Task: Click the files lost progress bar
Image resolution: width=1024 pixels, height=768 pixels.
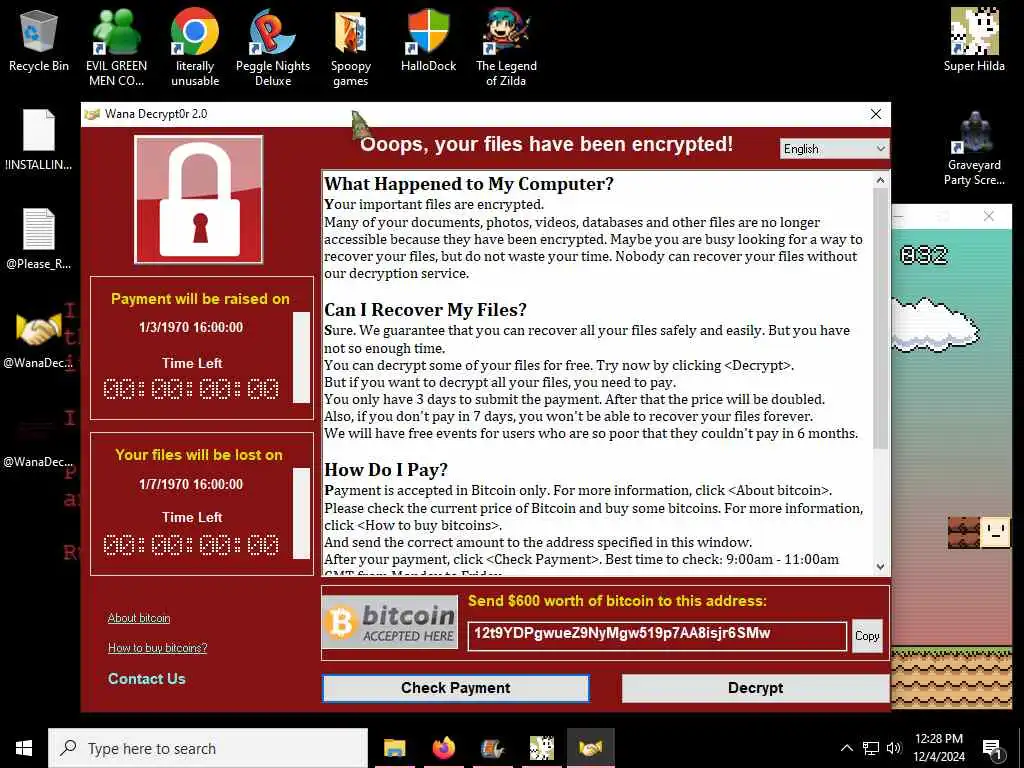Action: (301, 513)
